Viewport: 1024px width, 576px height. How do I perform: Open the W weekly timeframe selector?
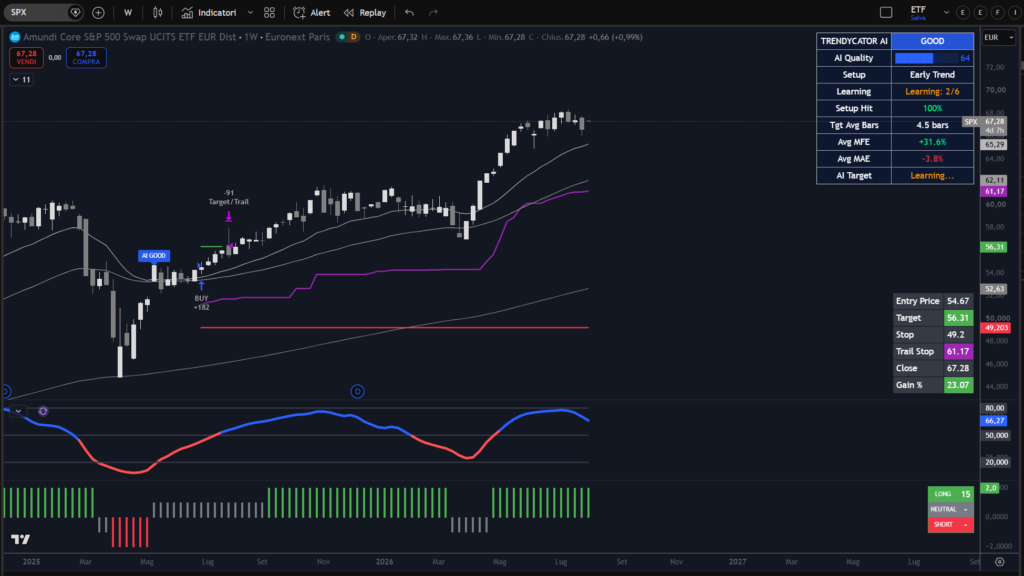tap(128, 12)
